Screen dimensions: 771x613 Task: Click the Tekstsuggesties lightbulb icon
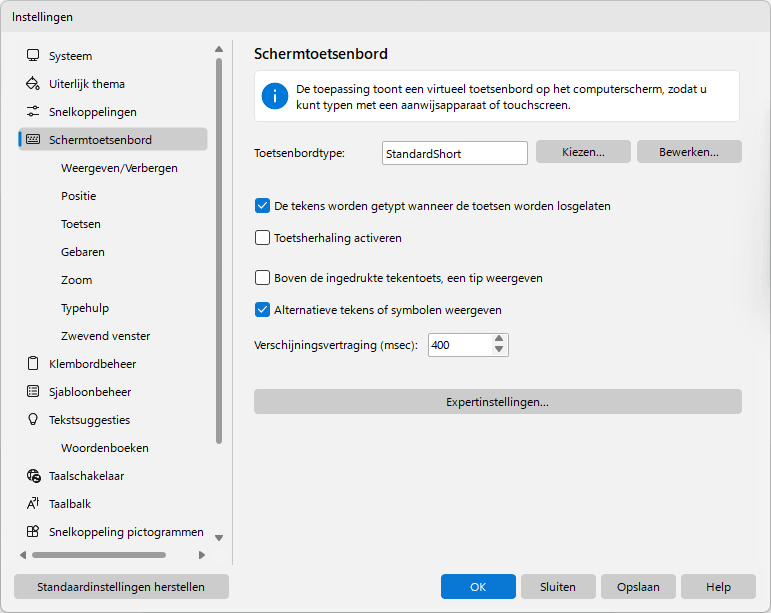(x=33, y=420)
